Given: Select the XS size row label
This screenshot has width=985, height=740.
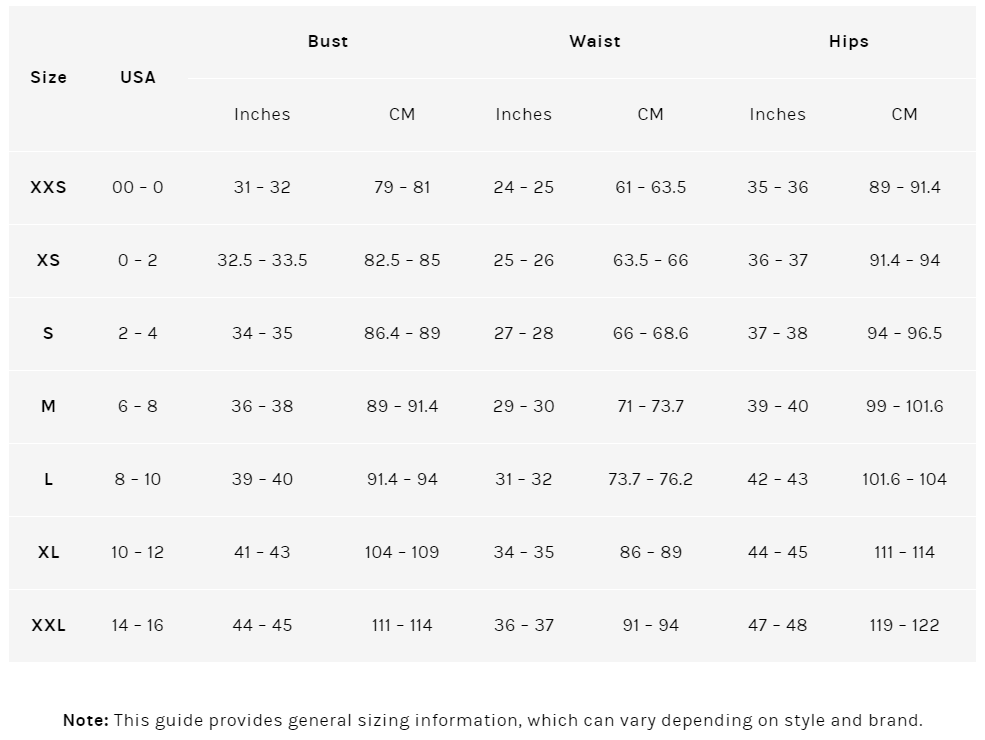Looking at the screenshot, I should 48,260.
